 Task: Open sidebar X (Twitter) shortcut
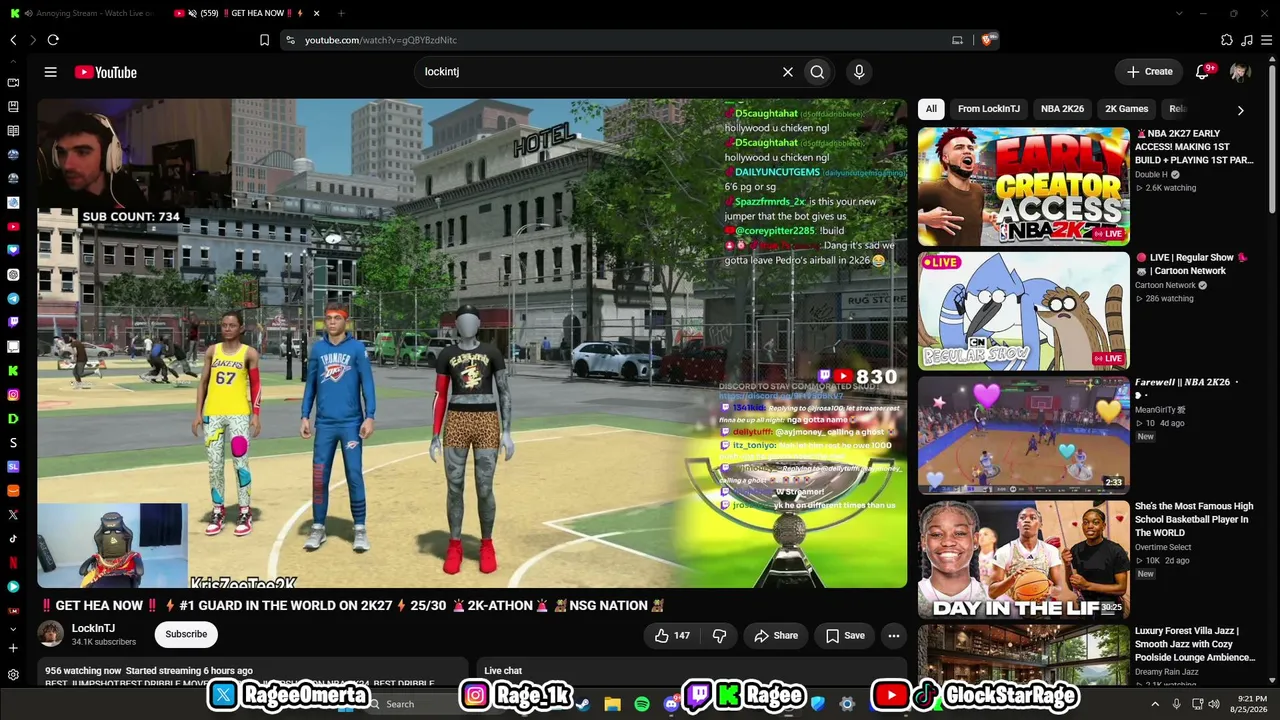[13, 515]
